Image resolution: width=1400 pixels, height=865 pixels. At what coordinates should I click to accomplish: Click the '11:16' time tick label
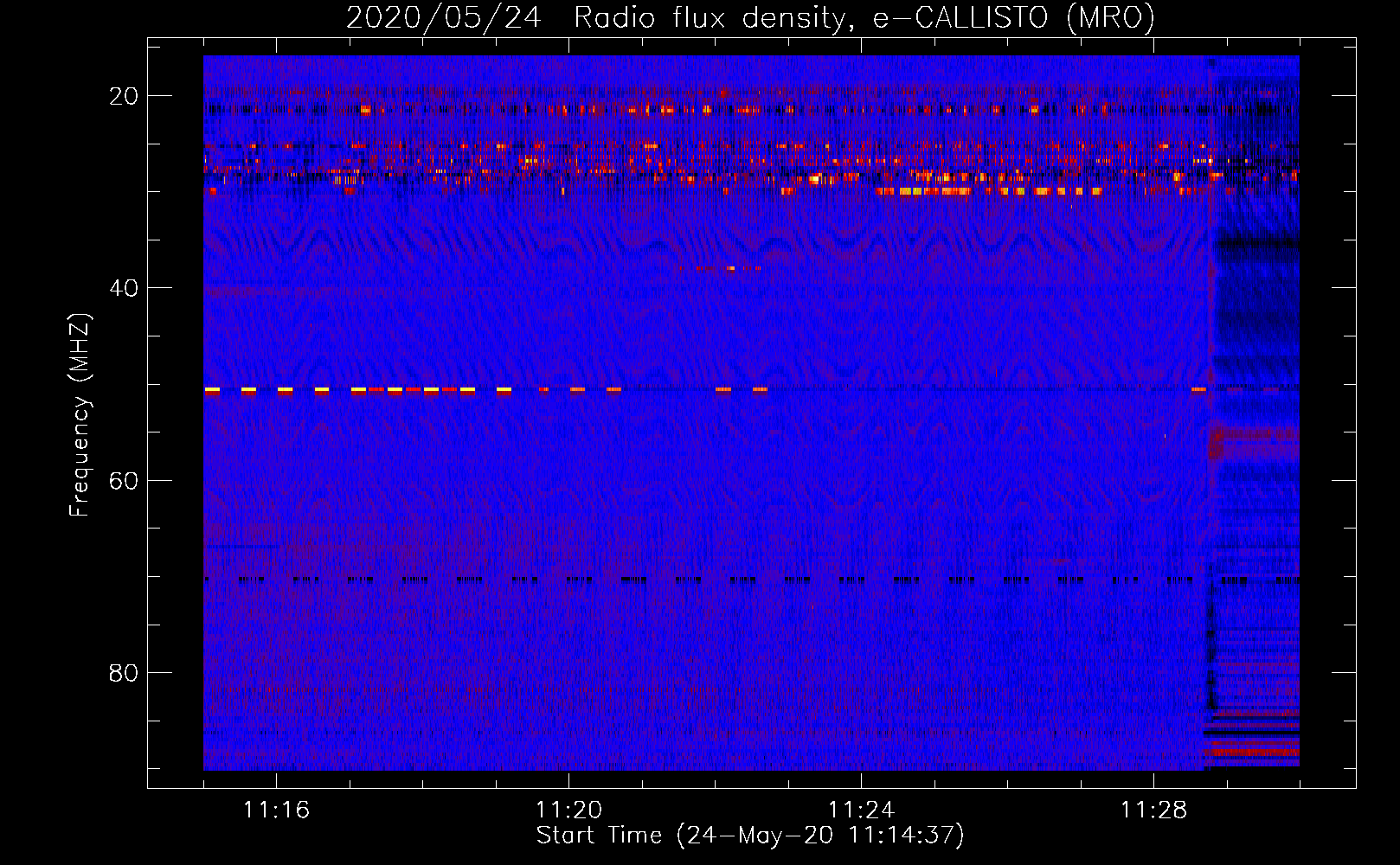(276, 810)
